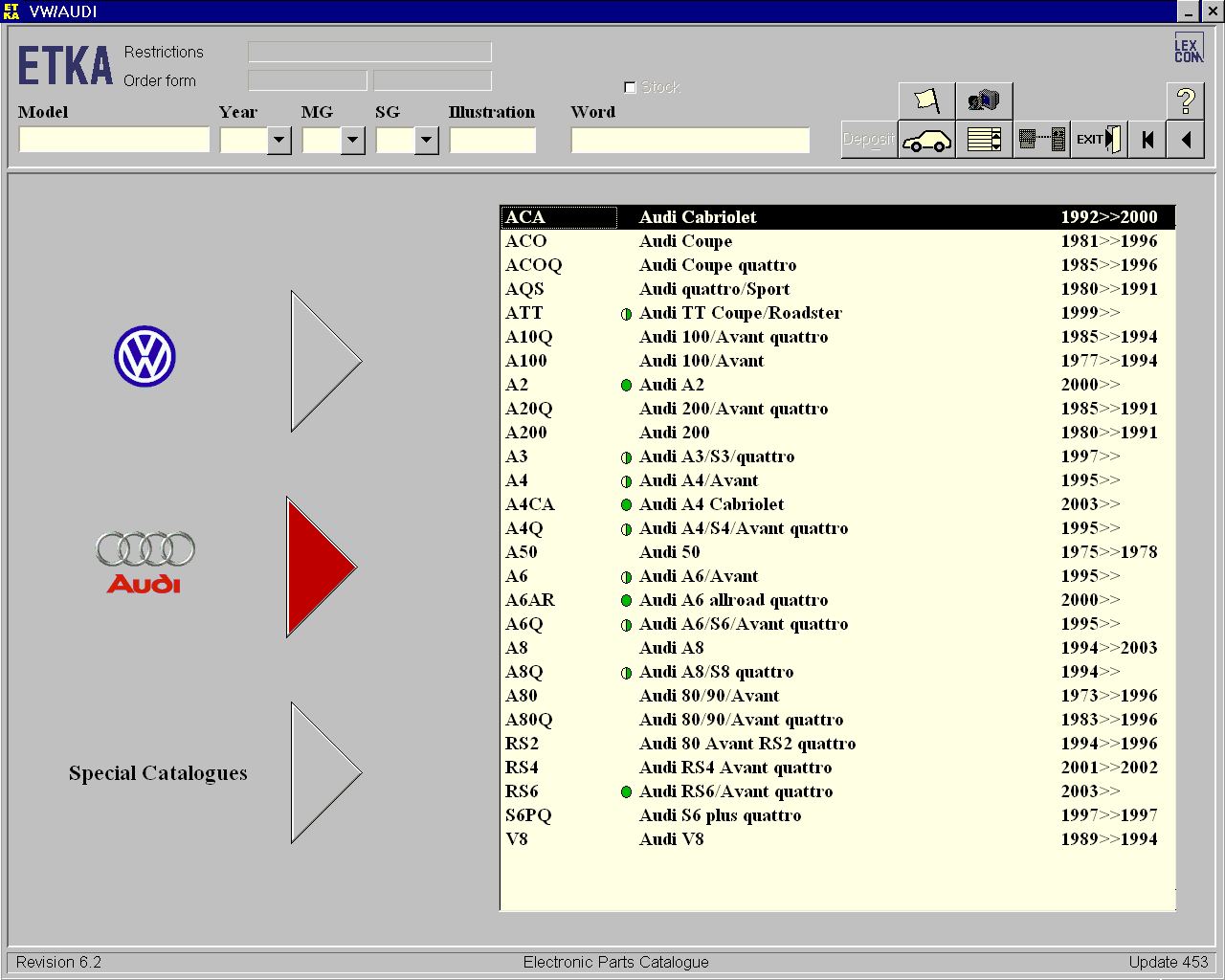Image resolution: width=1225 pixels, height=980 pixels.
Task: Click the half-green marker beside Audi A3/S3/quattro
Action: pos(626,457)
